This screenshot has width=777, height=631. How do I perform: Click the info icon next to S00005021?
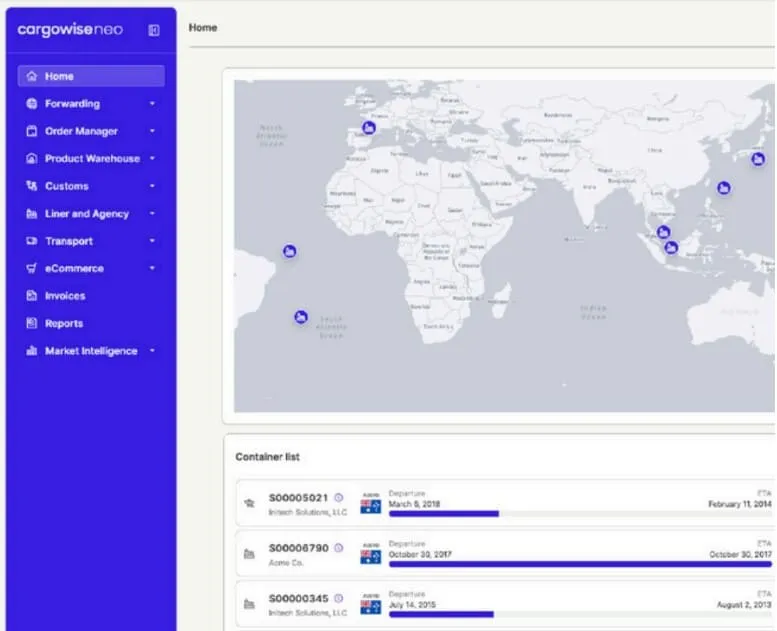pos(338,497)
